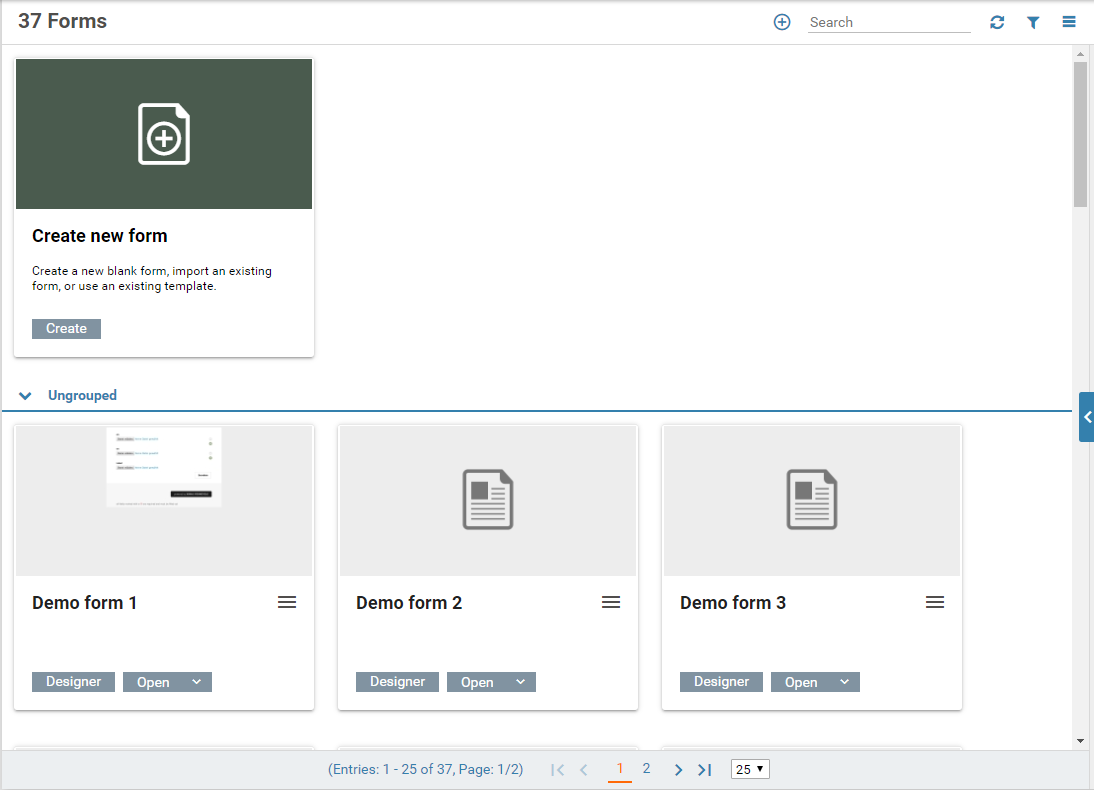
Task: Select page 1 in pagination
Action: coord(620,769)
